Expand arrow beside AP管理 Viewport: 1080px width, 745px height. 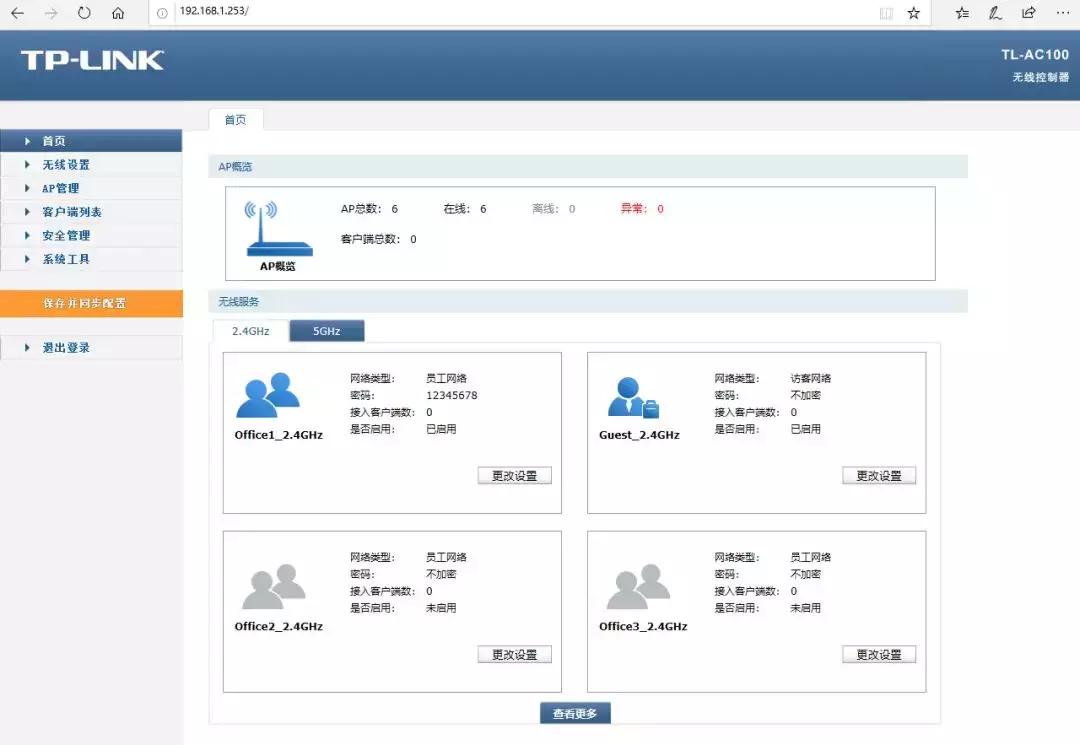click(x=28, y=188)
